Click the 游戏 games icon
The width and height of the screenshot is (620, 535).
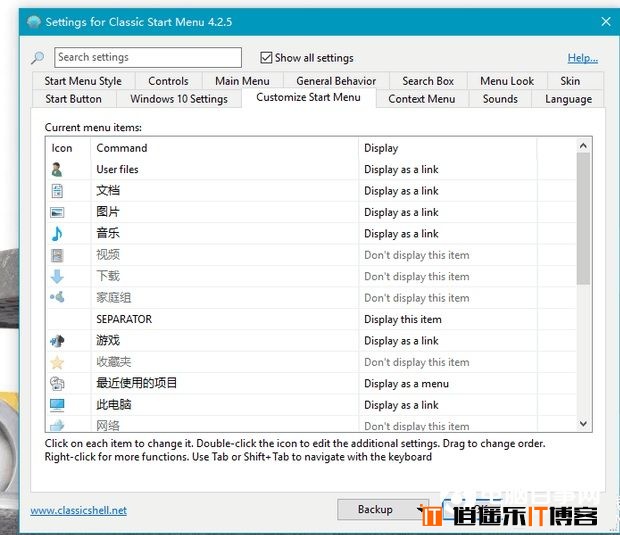click(57, 340)
